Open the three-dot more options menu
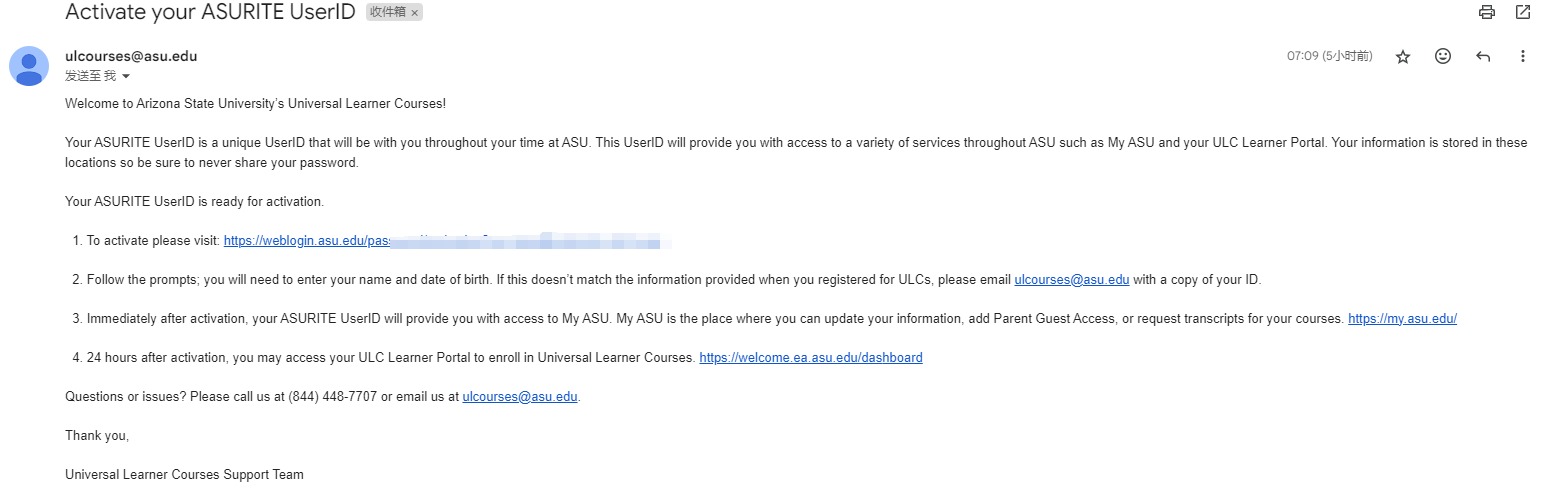The height and width of the screenshot is (499, 1551). click(x=1523, y=57)
